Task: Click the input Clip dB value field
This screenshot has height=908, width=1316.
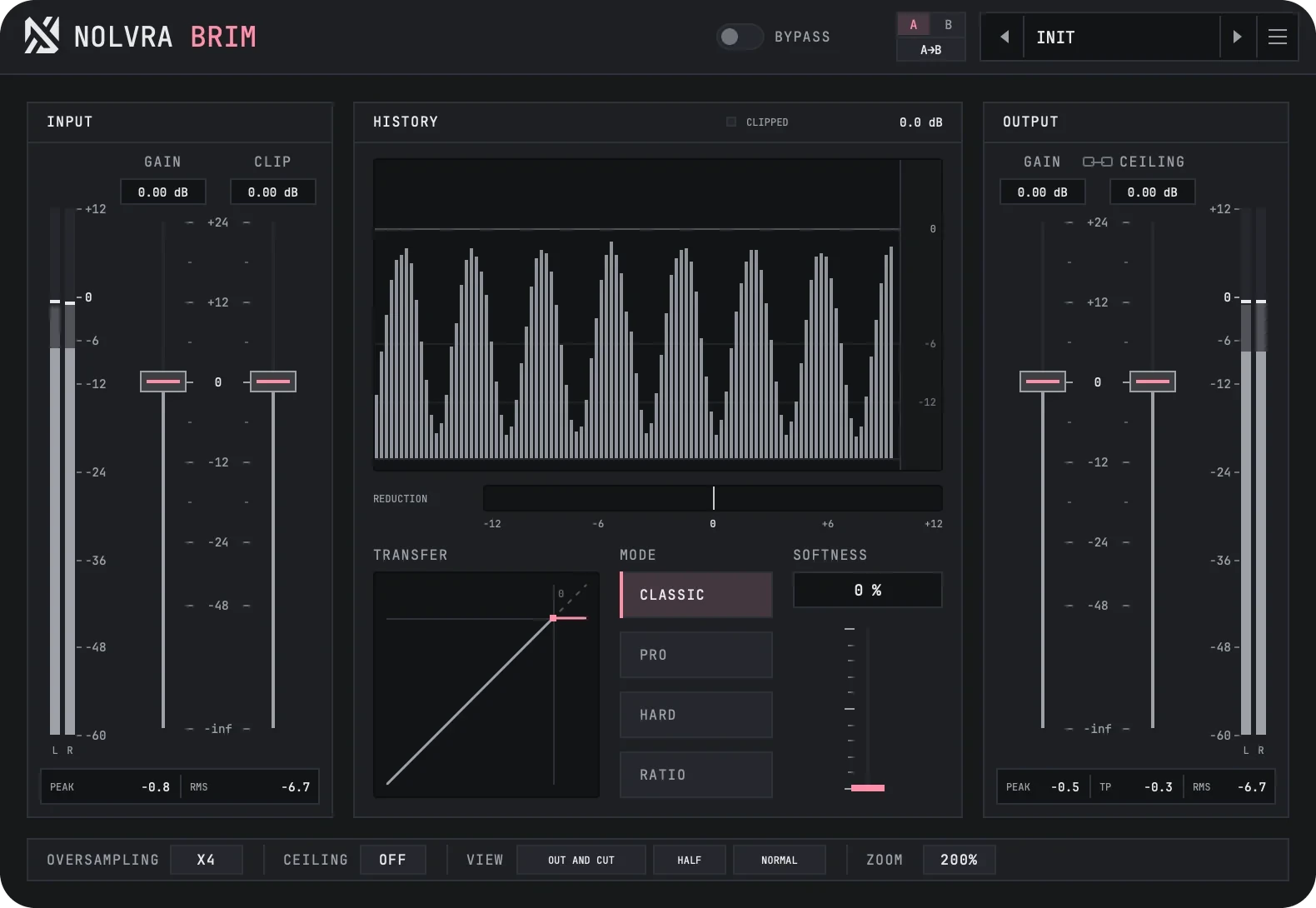Action: [x=273, y=192]
